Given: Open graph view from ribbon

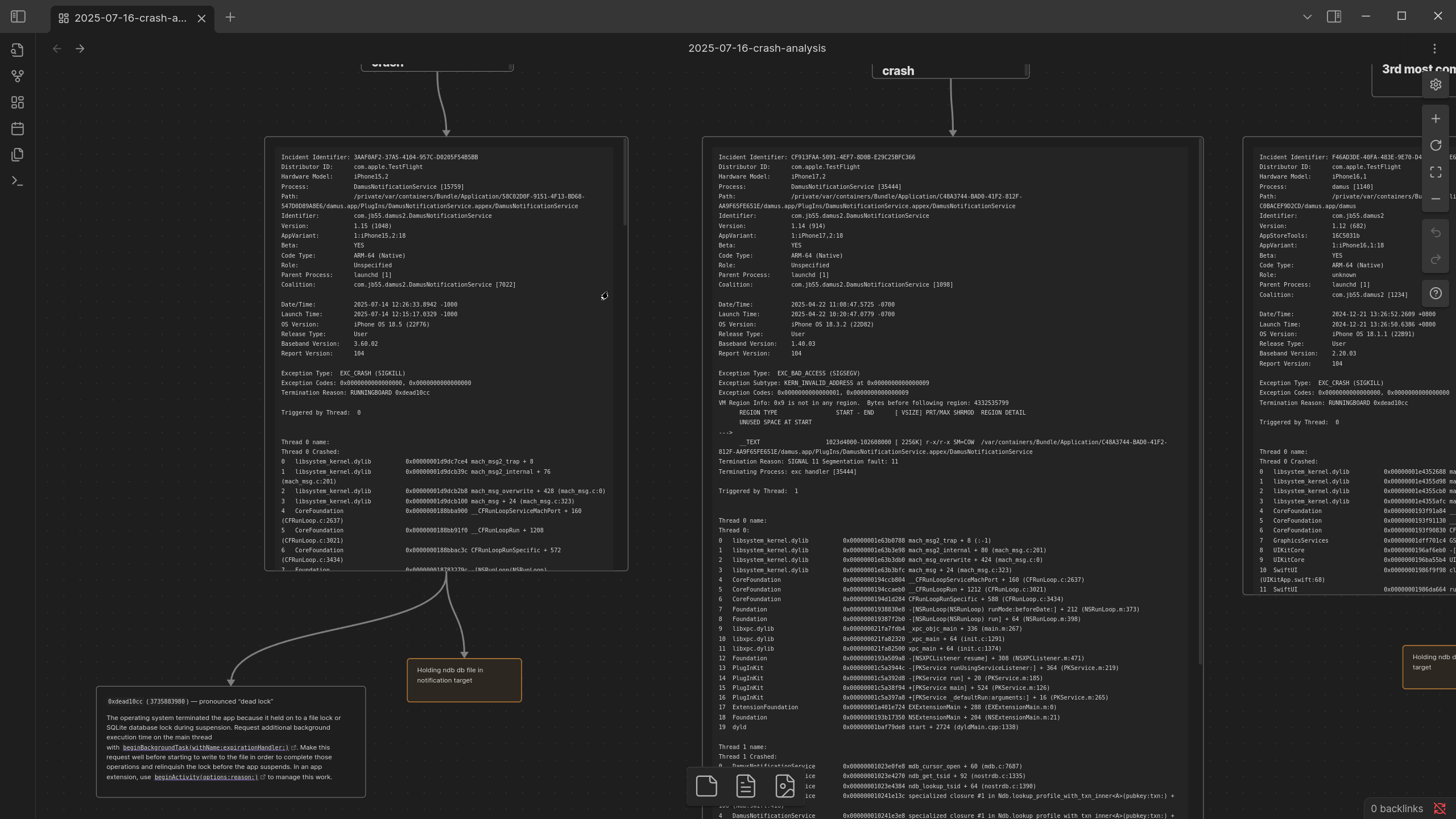Looking at the screenshot, I should 18,76.
